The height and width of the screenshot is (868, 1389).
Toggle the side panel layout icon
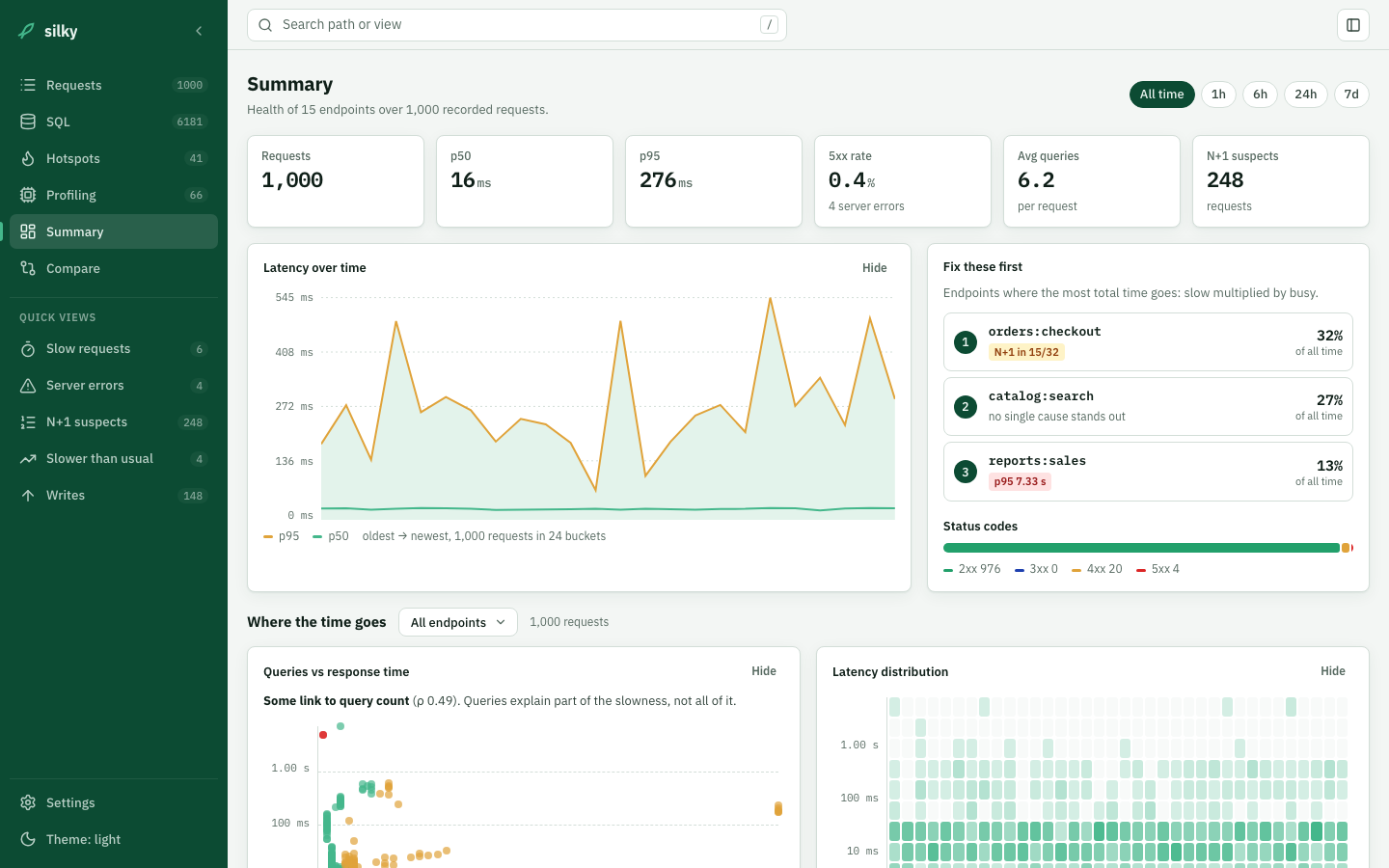pyautogui.click(x=1353, y=25)
